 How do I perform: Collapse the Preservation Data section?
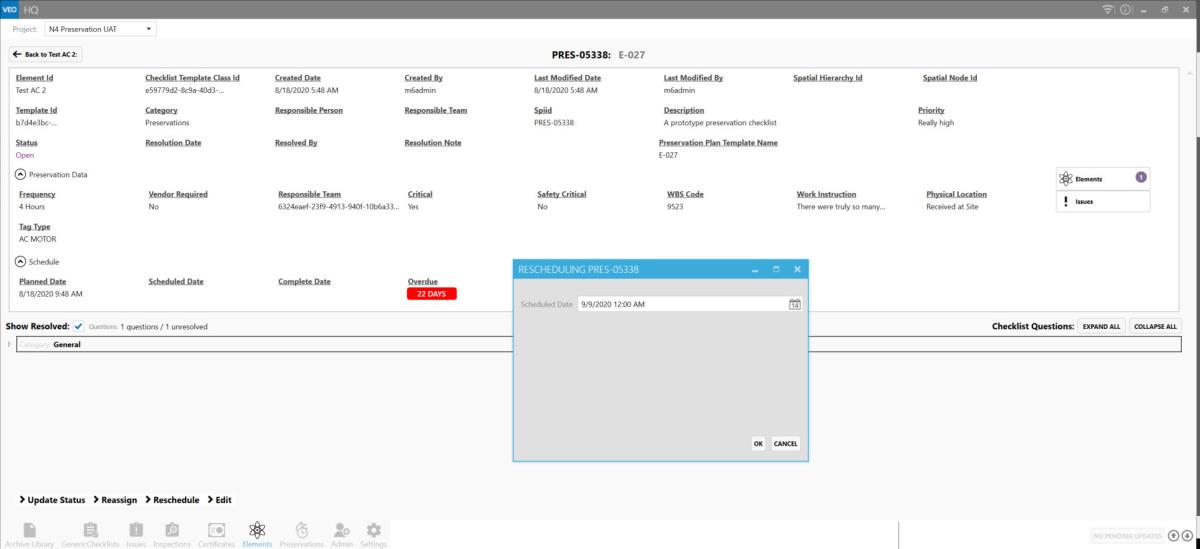(20, 174)
